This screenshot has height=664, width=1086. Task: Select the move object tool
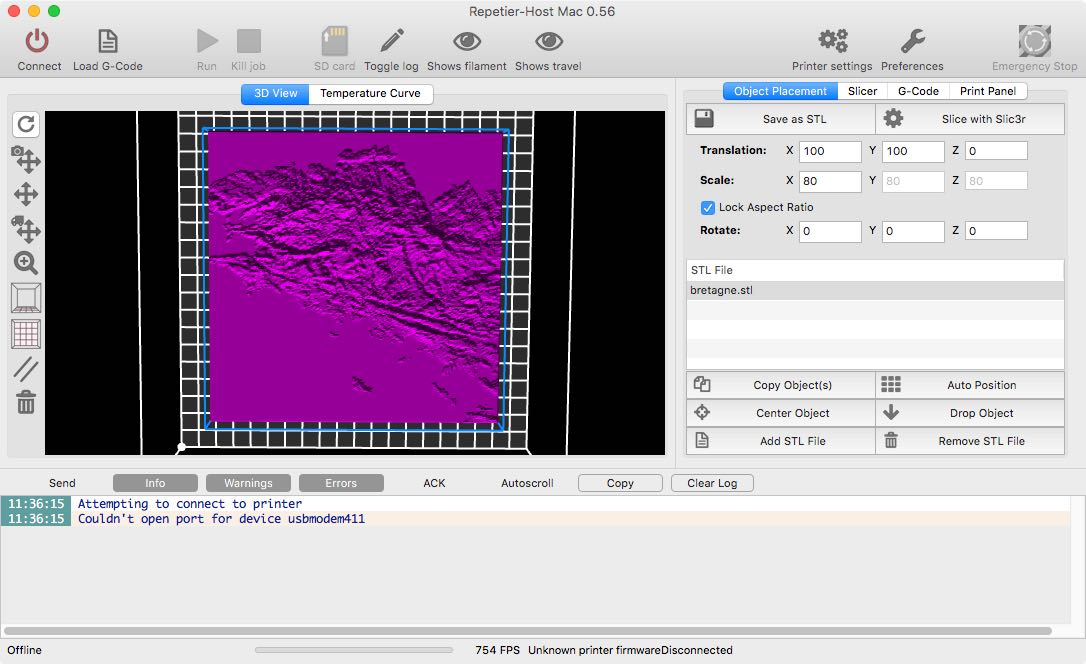pos(26,228)
